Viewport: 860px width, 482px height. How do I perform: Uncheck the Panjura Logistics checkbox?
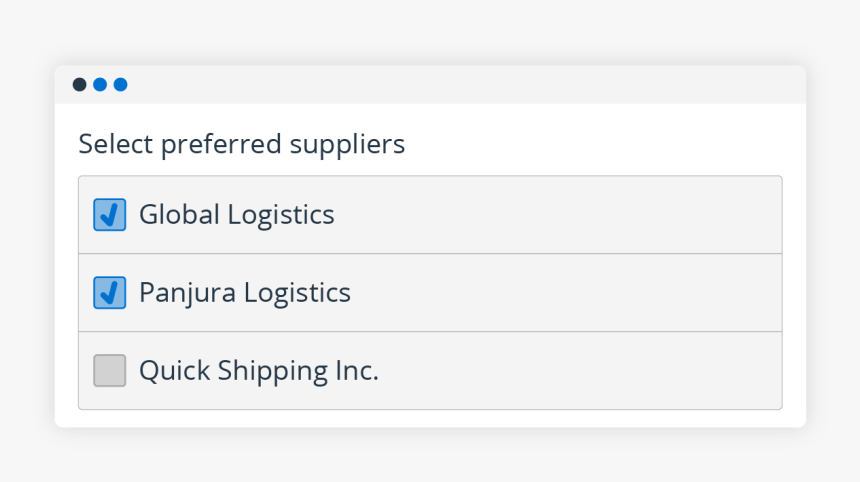pyautogui.click(x=110, y=293)
